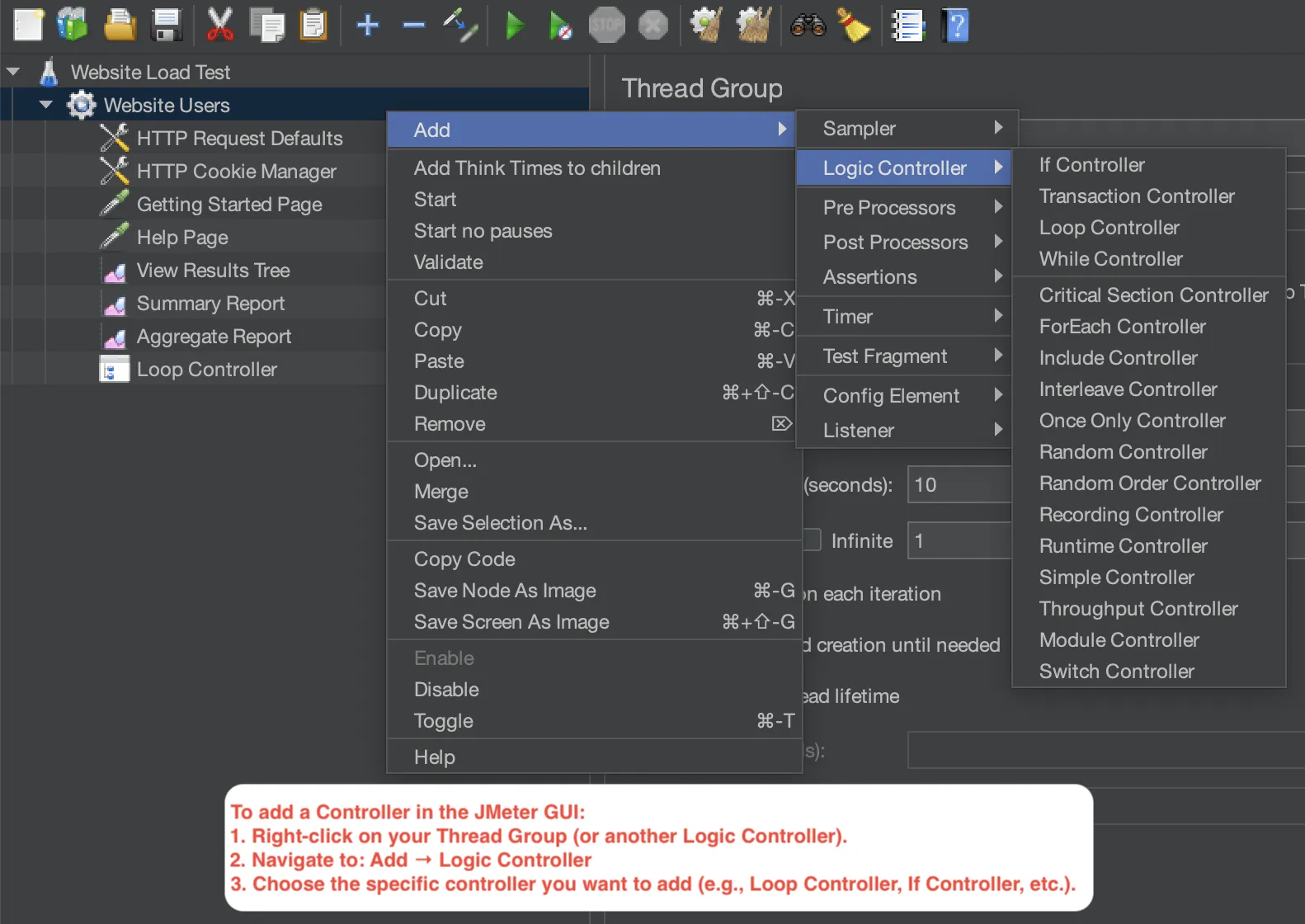Click Duplicate in the context menu
Viewport: 1305px width, 924px height.
(455, 393)
